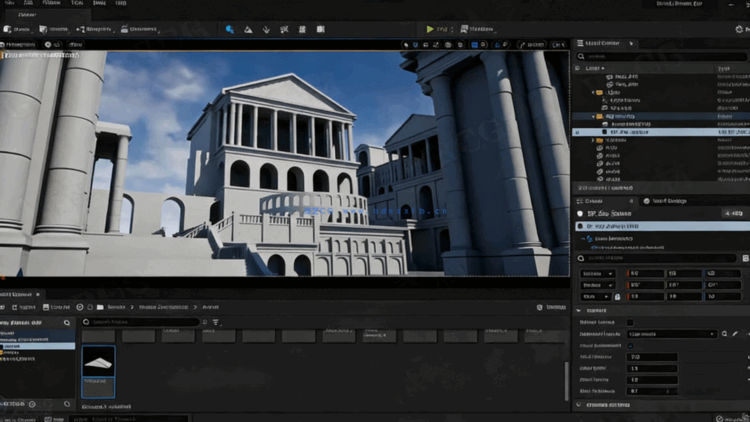Collapse the highlighted folder in Outliner
750x422 pixels.
(593, 116)
